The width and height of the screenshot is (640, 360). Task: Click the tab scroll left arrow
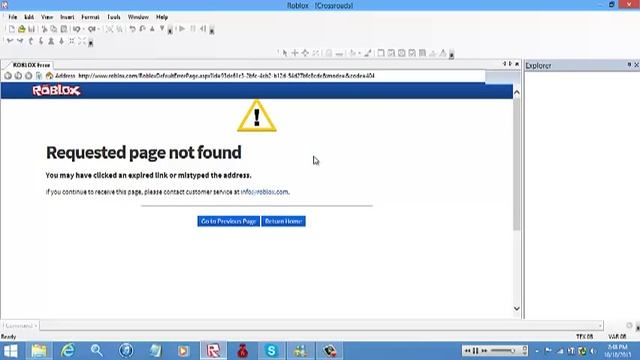(504, 64)
